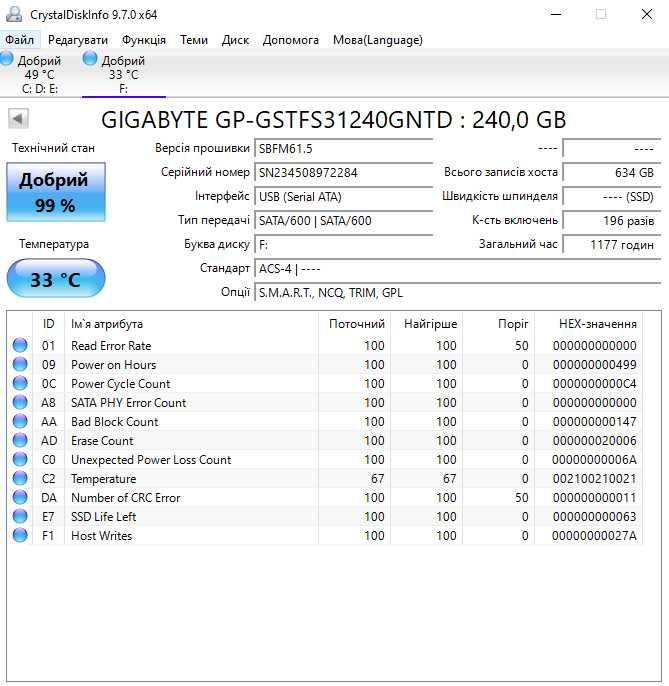Click power on hours value 1177 годин
Viewport: 669px width, 686px height.
[x=611, y=245]
